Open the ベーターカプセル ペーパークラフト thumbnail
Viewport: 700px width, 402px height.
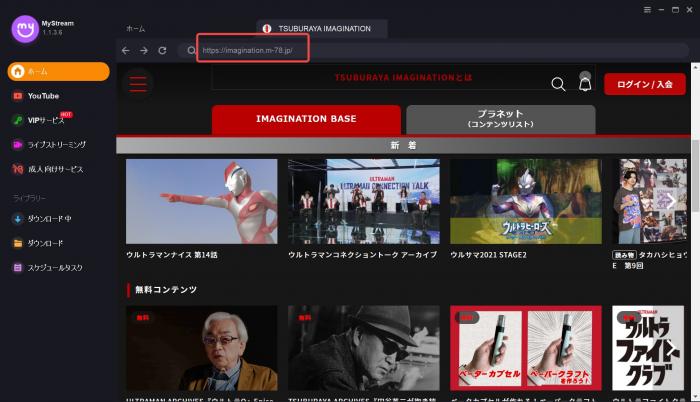click(526, 348)
